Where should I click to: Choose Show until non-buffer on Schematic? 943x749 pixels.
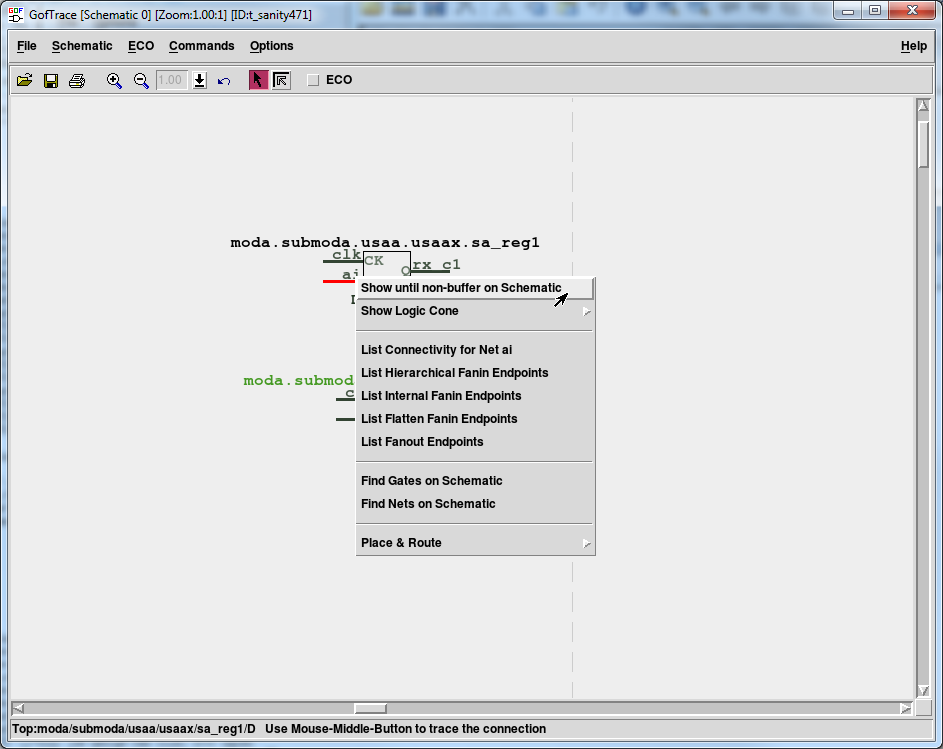461,288
